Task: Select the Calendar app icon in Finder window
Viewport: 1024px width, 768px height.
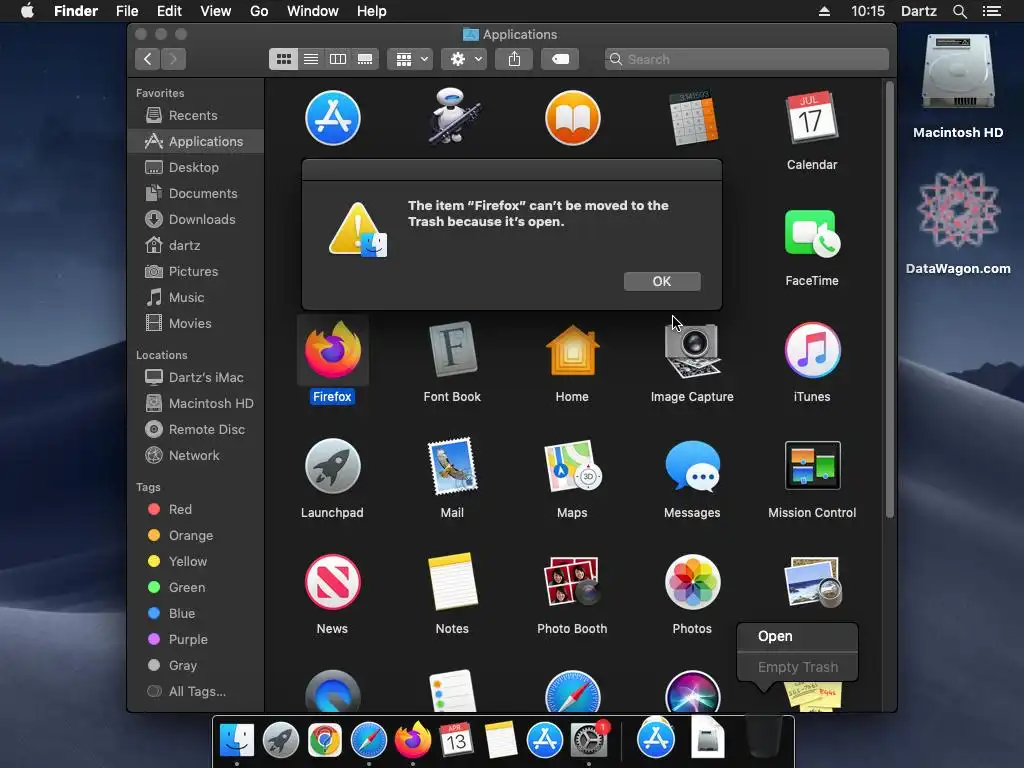Action: click(812, 118)
